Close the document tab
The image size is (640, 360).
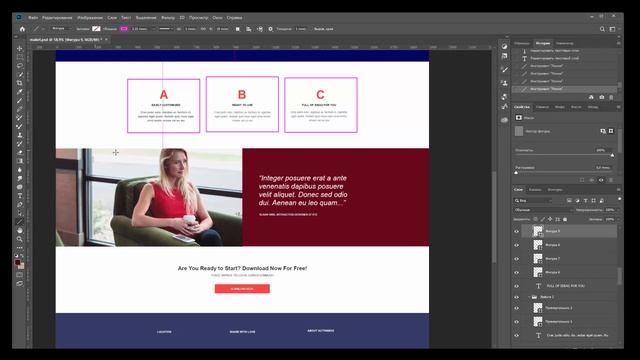tap(106, 40)
